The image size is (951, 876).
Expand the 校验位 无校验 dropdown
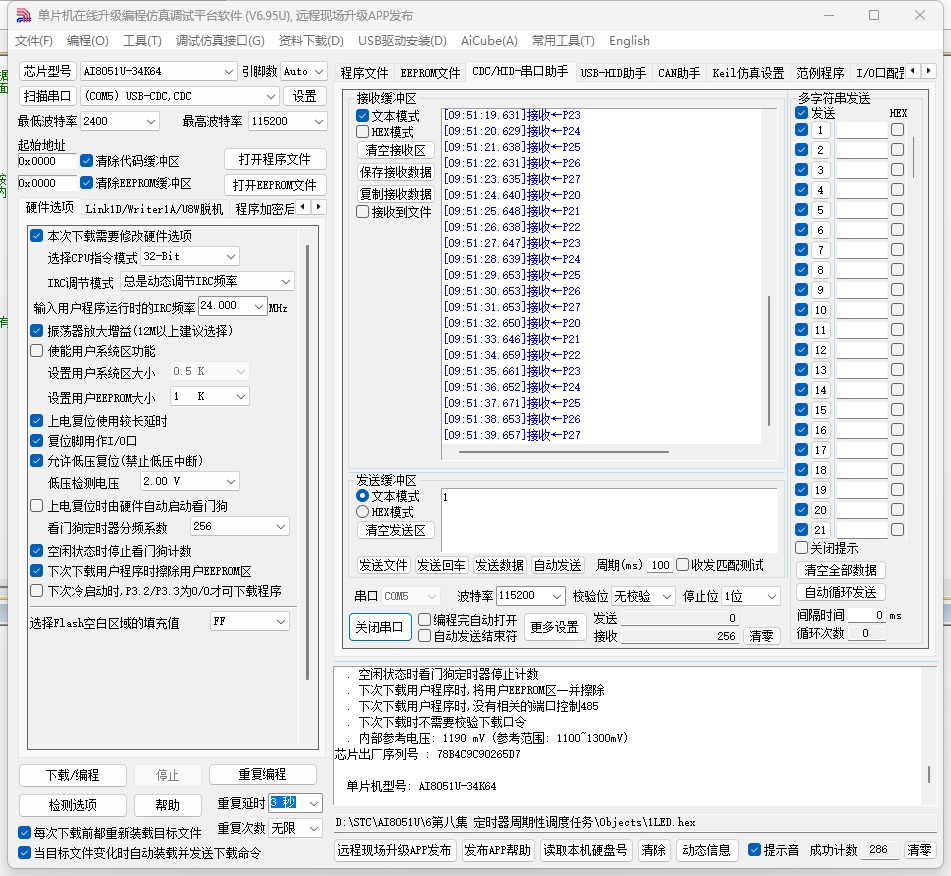pyautogui.click(x=667, y=596)
